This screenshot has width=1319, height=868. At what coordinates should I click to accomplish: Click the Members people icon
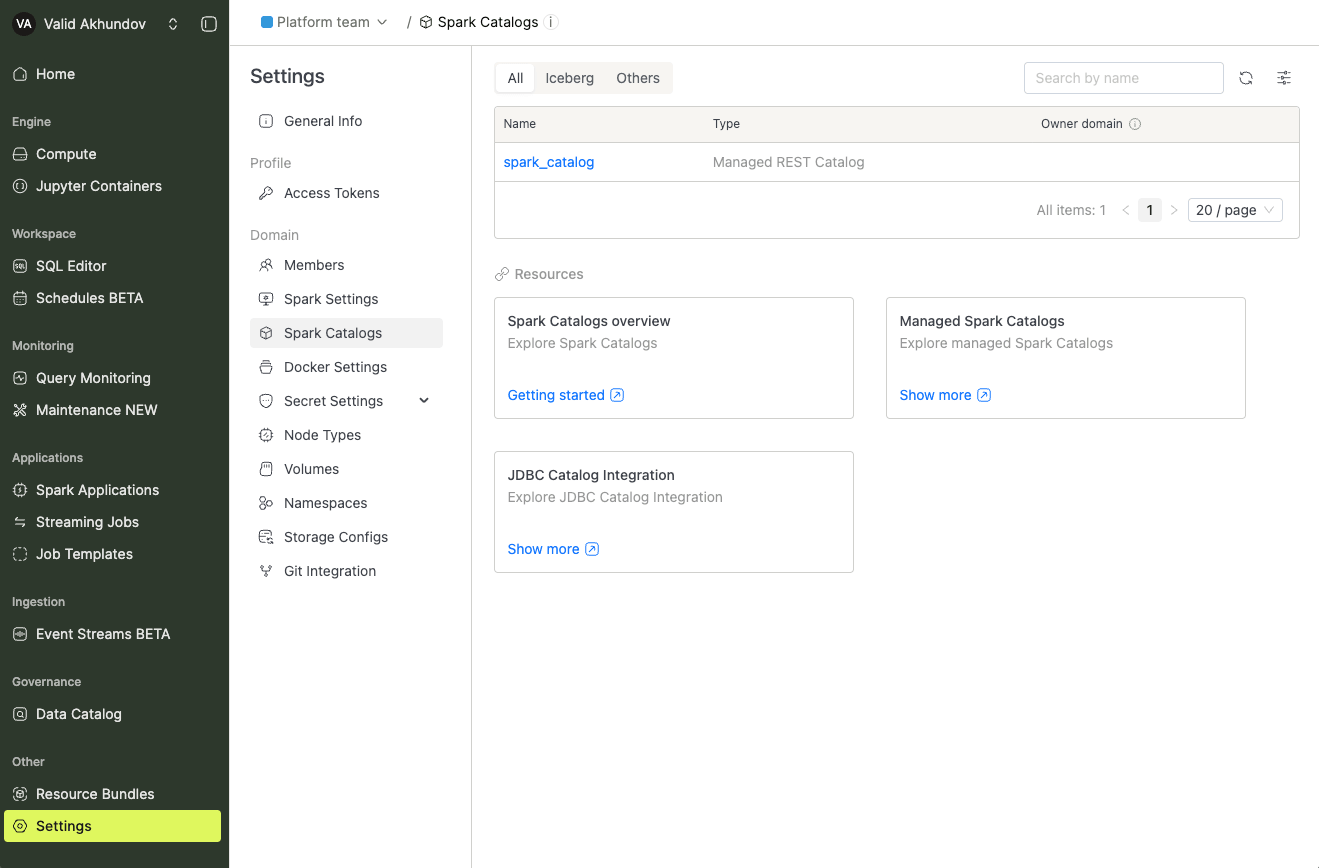(x=266, y=265)
